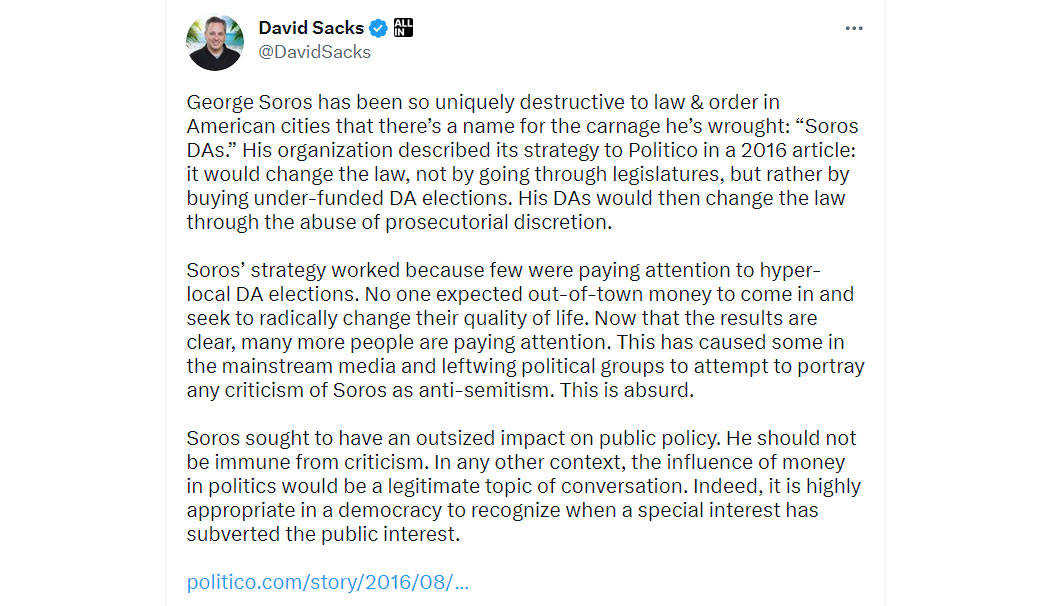Click the first paragraph starting 'George Soros has'
This screenshot has height=606, width=1050.
pyautogui.click(x=522, y=162)
